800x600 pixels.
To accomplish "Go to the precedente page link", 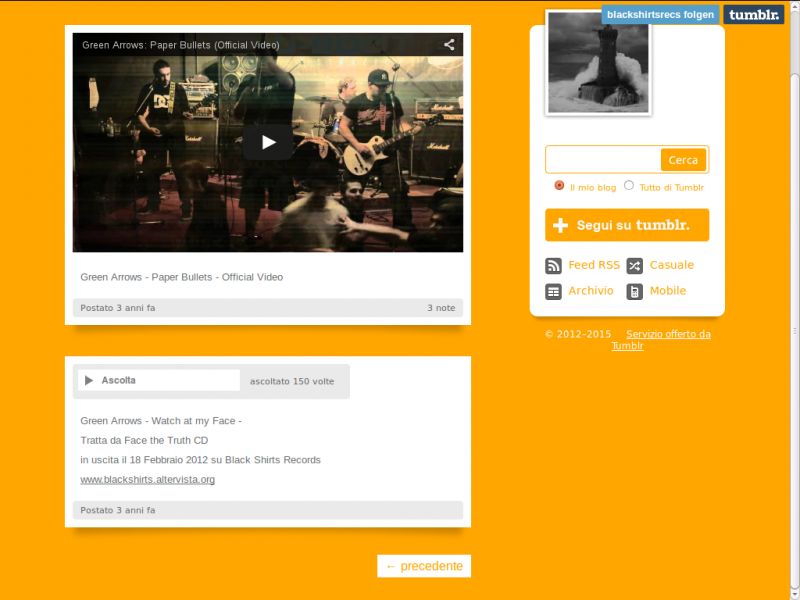I will tap(424, 566).
